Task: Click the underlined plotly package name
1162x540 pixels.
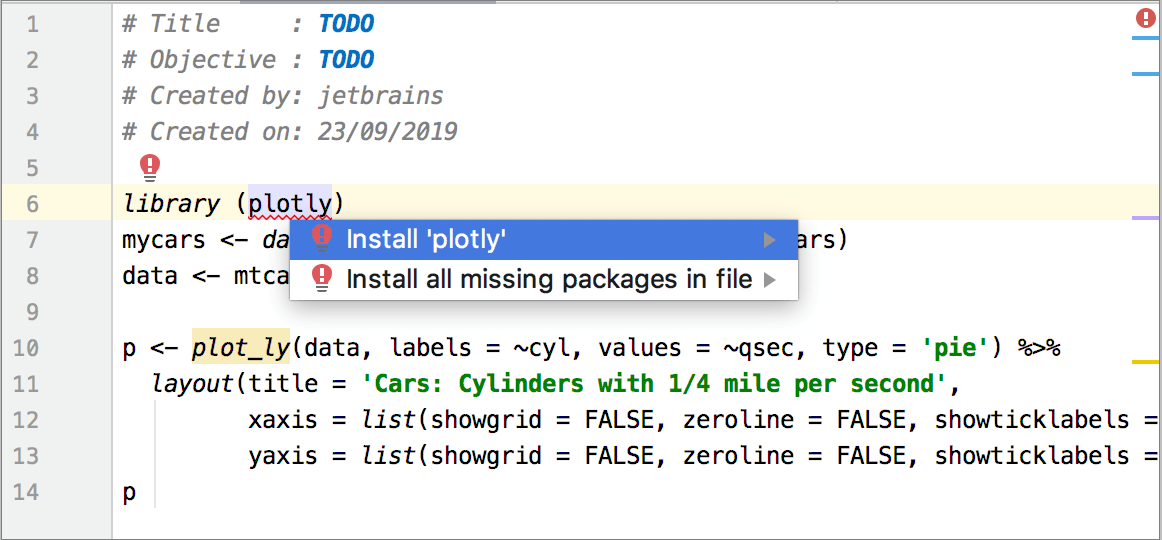Action: pyautogui.click(x=289, y=204)
